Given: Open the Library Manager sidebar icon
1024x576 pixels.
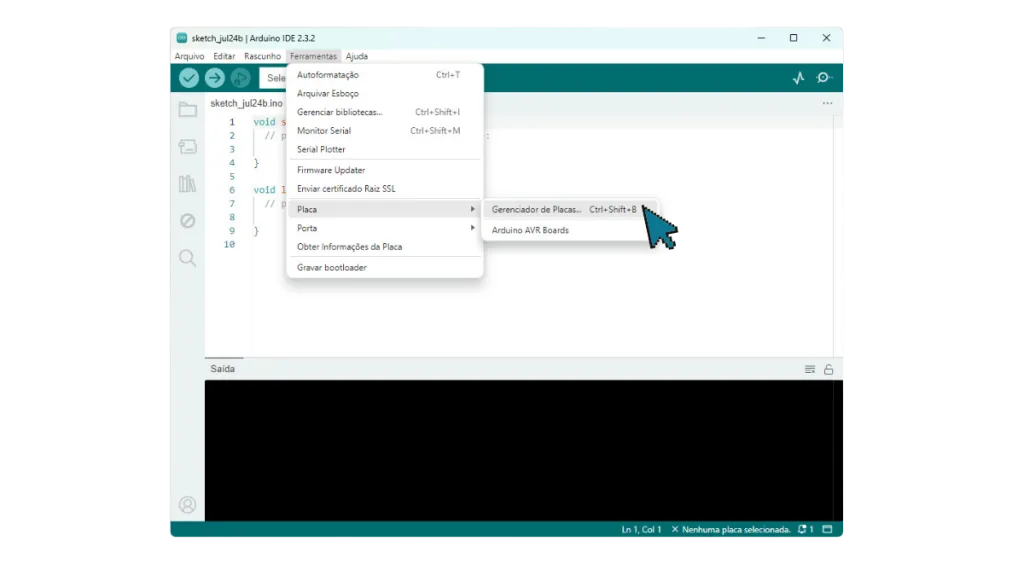Looking at the screenshot, I should [x=187, y=184].
